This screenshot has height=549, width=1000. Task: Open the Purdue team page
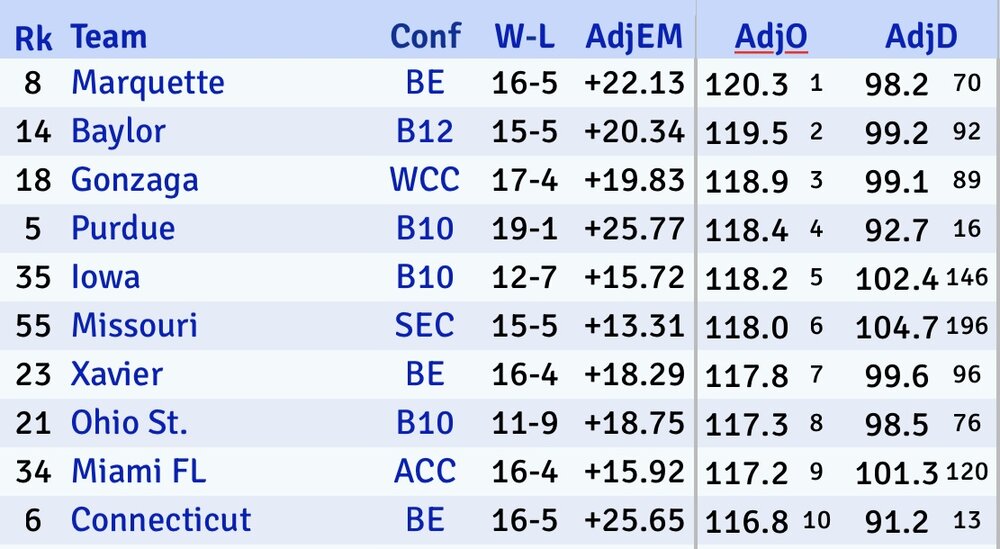point(122,229)
